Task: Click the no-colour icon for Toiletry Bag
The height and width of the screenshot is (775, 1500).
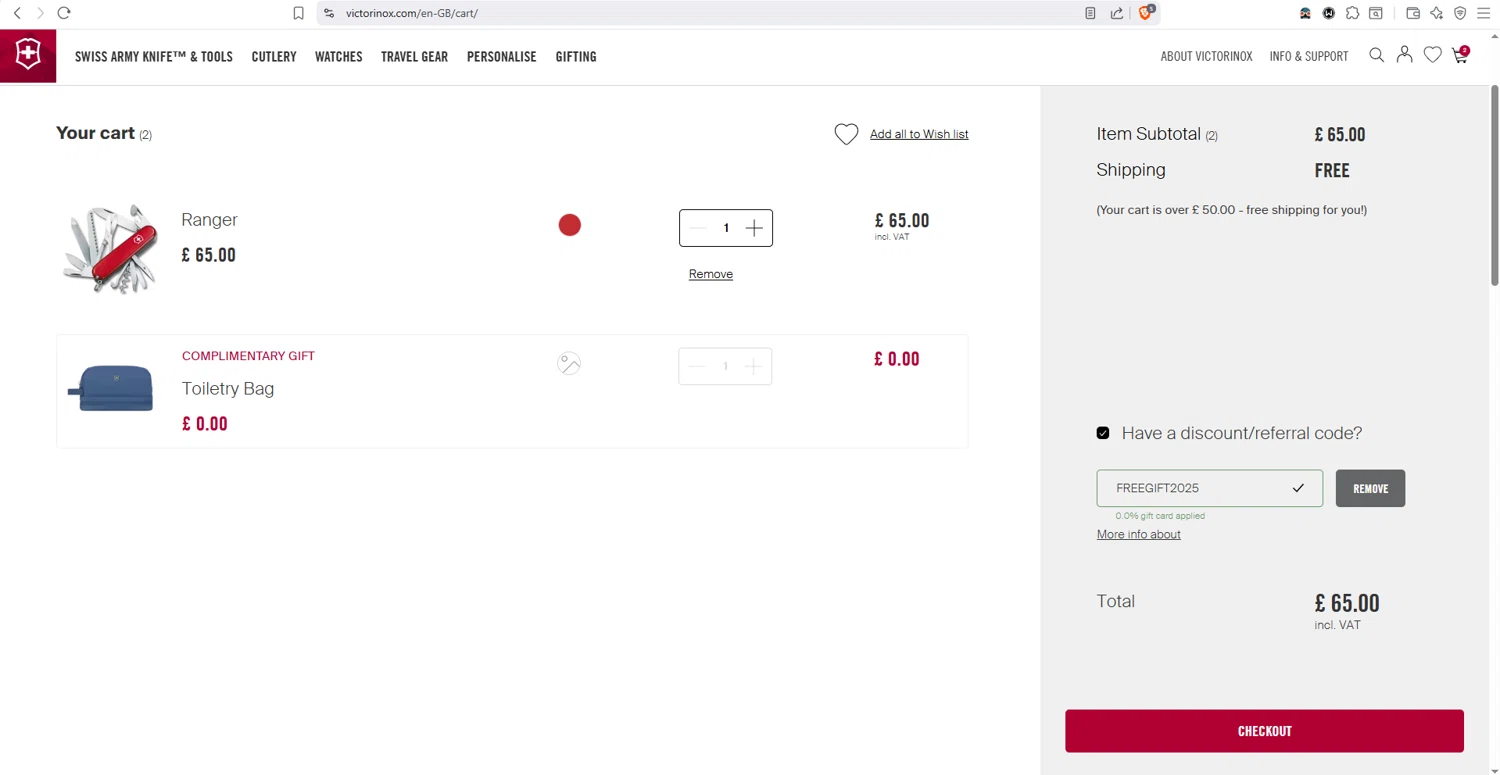Action: click(569, 363)
